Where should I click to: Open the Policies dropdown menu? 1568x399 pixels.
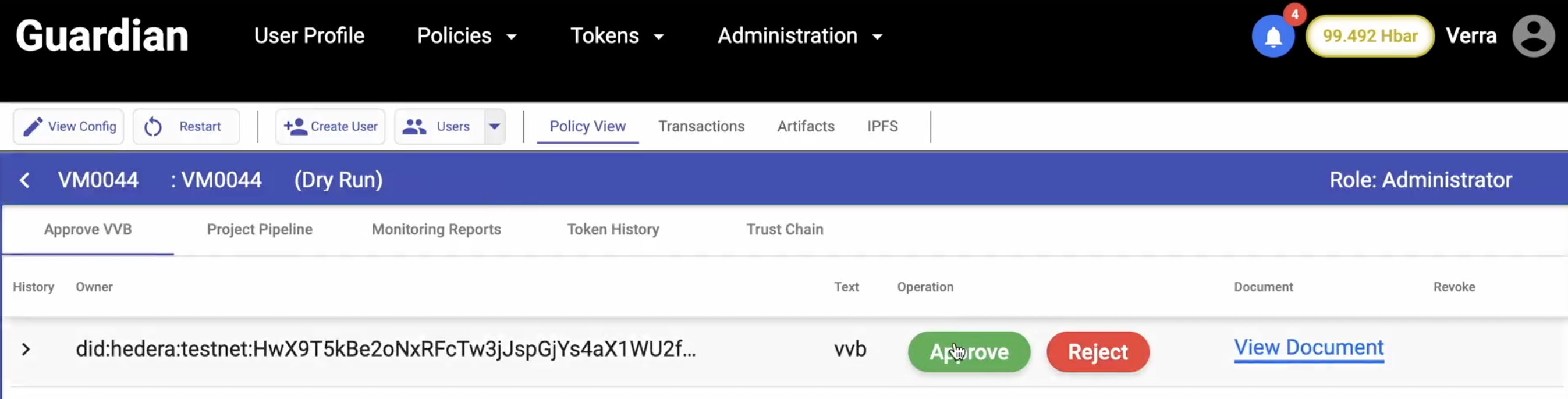tap(466, 36)
